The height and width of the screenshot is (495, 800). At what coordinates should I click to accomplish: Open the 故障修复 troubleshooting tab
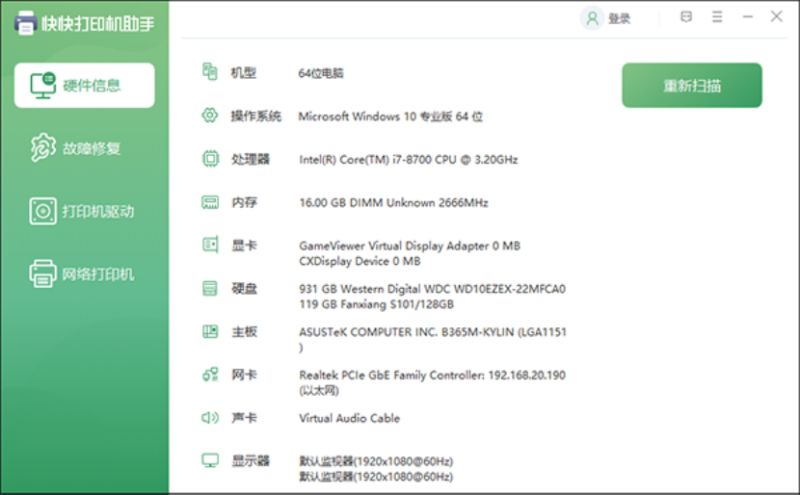(x=85, y=149)
